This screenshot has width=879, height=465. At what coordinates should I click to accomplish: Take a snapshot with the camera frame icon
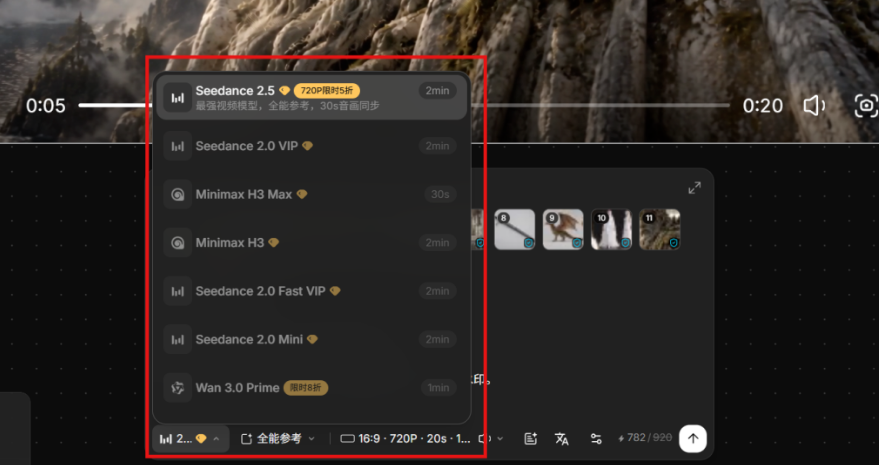[x=866, y=105]
